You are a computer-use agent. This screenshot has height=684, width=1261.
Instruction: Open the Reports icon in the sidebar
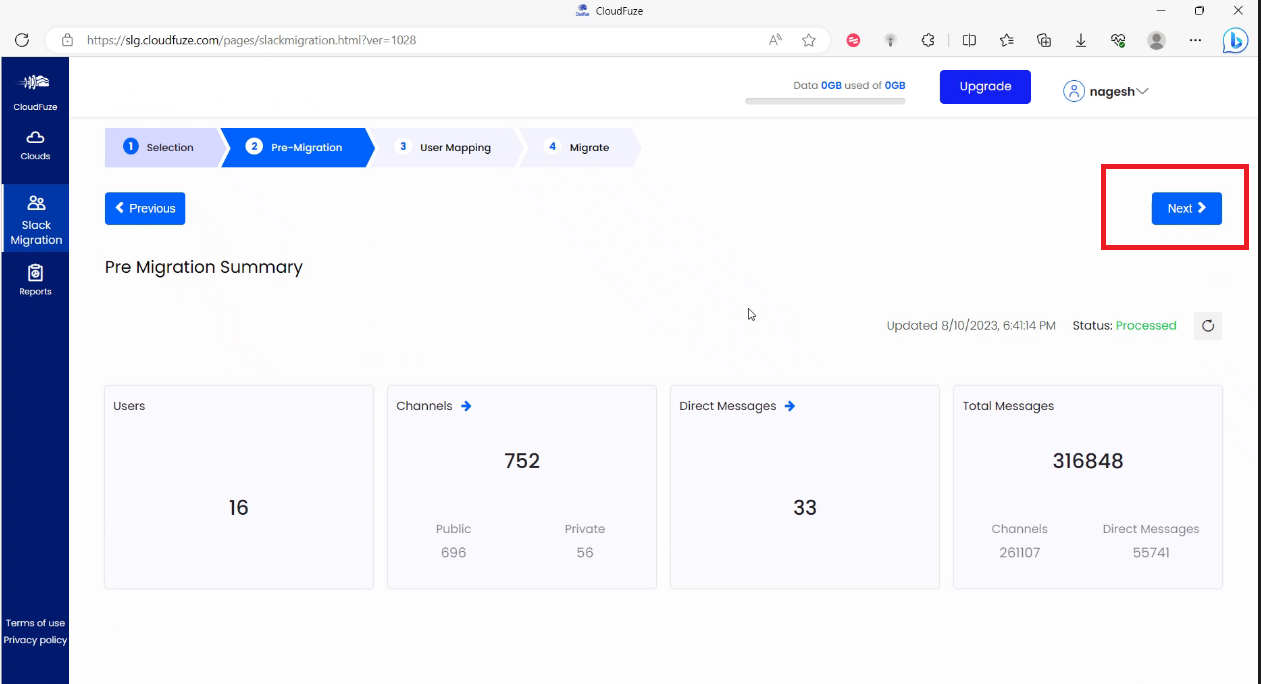point(35,278)
